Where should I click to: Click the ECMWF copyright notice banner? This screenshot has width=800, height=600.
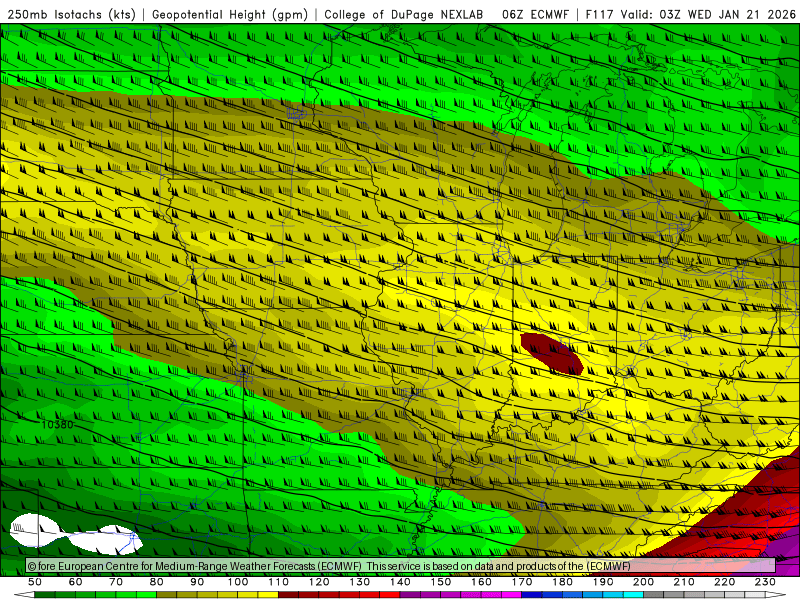tap(401, 566)
